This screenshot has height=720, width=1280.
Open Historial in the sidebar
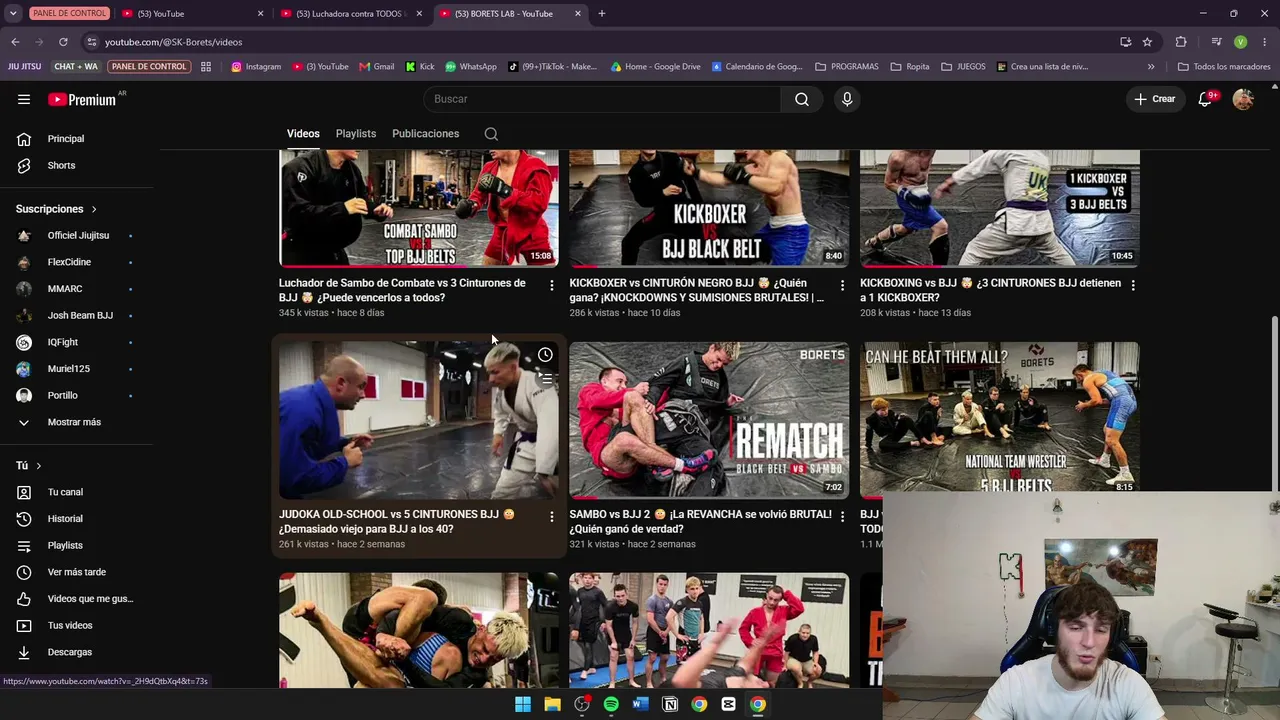[x=65, y=519]
